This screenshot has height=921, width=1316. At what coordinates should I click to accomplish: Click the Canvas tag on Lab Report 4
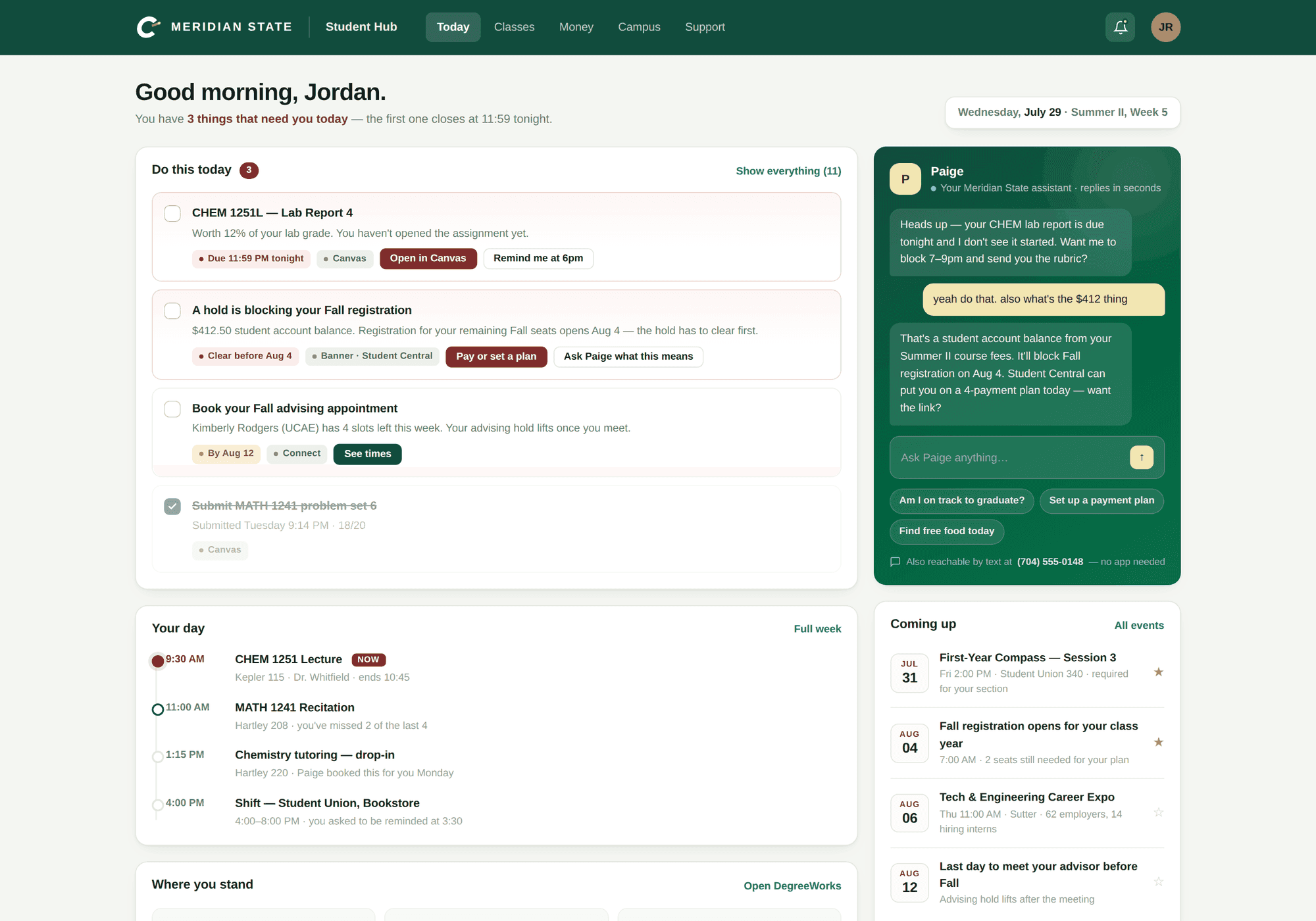point(345,259)
